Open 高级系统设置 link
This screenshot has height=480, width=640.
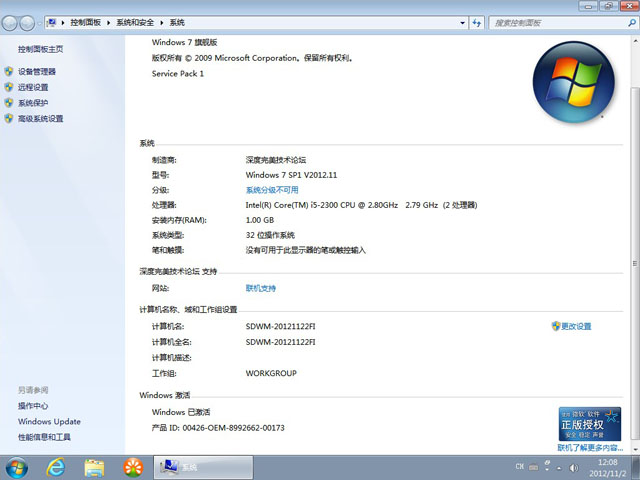40,119
